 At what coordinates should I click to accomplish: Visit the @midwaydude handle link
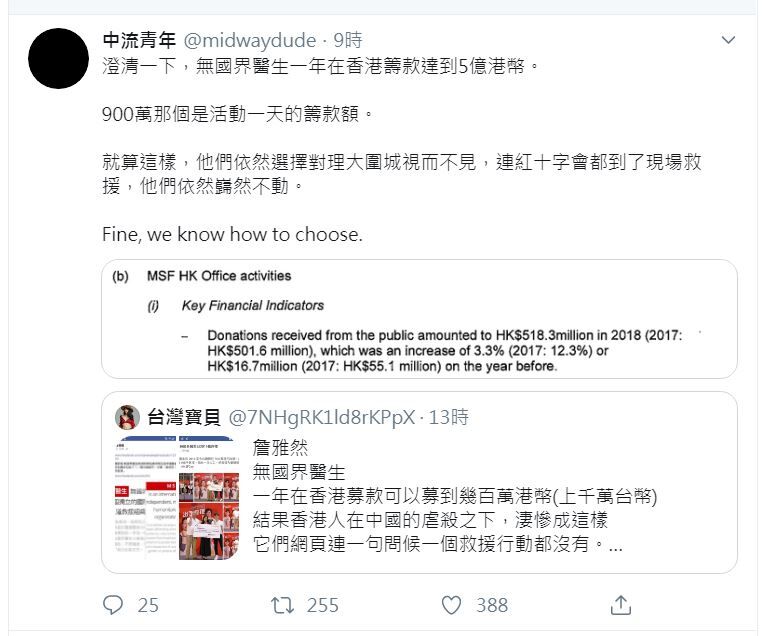click(x=250, y=40)
